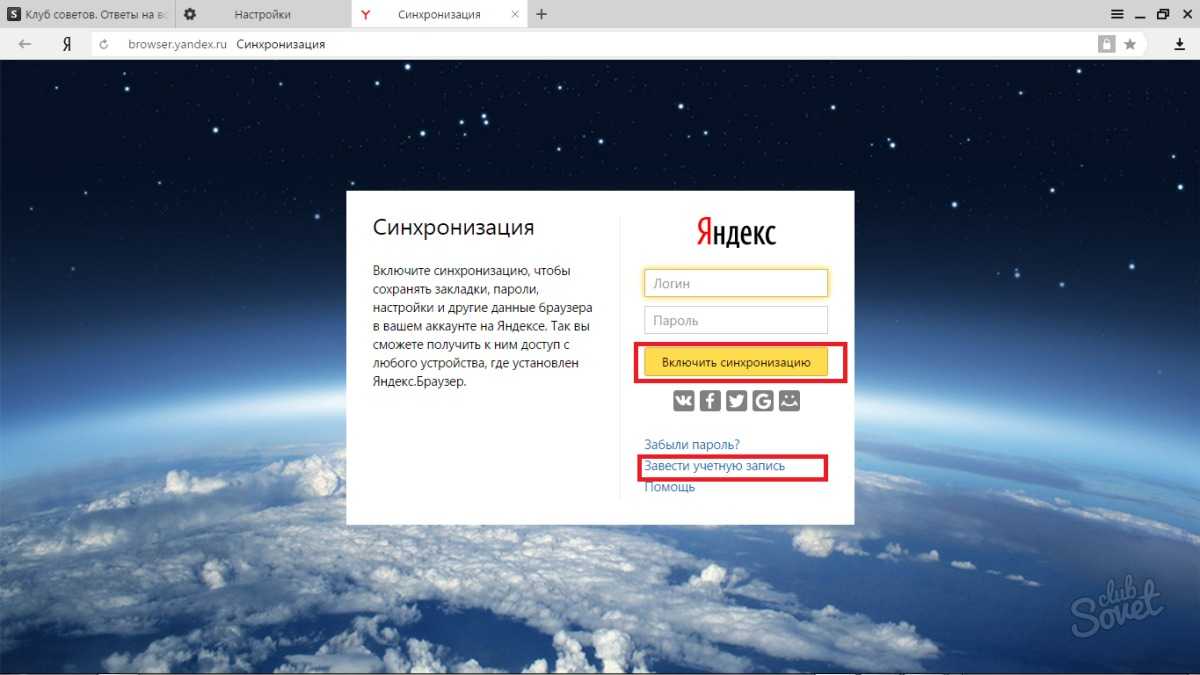1200x675 pixels.
Task: Open the browser hamburger menu
Action: 1117,14
